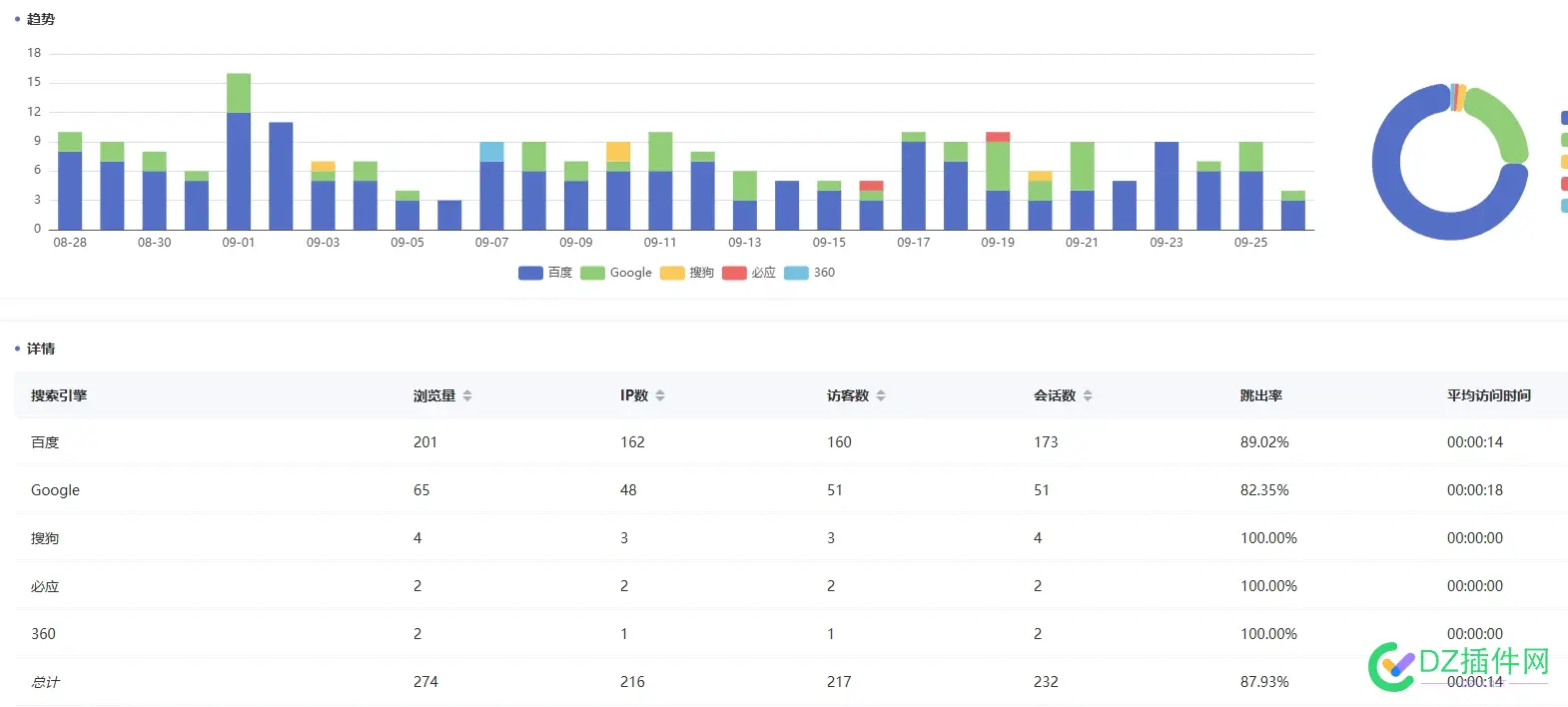Screen dimensions: 1568x707
Task: Click the light-blue 360 legend marker
Action: coord(796,274)
